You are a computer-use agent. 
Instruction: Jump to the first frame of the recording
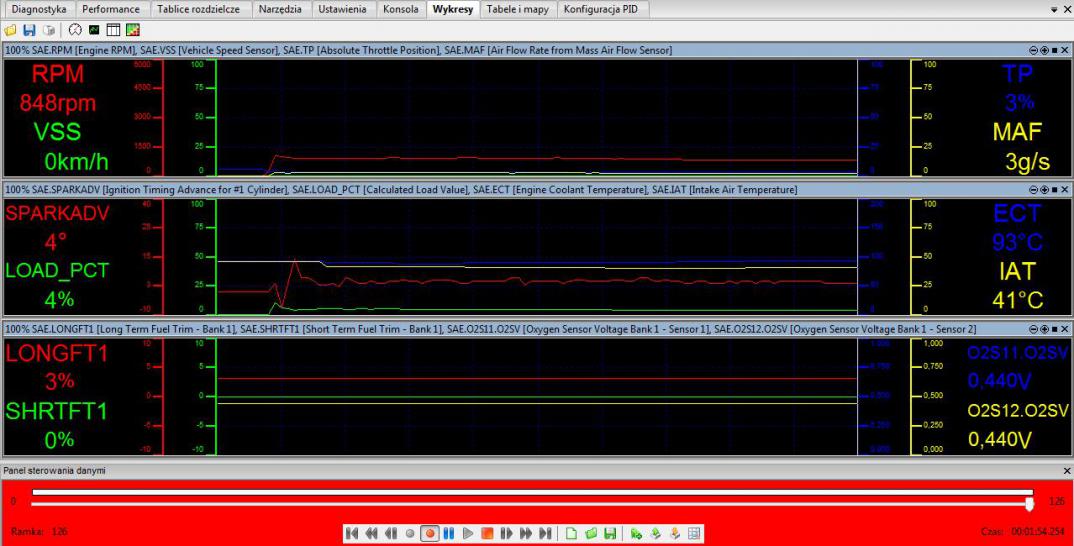point(352,533)
